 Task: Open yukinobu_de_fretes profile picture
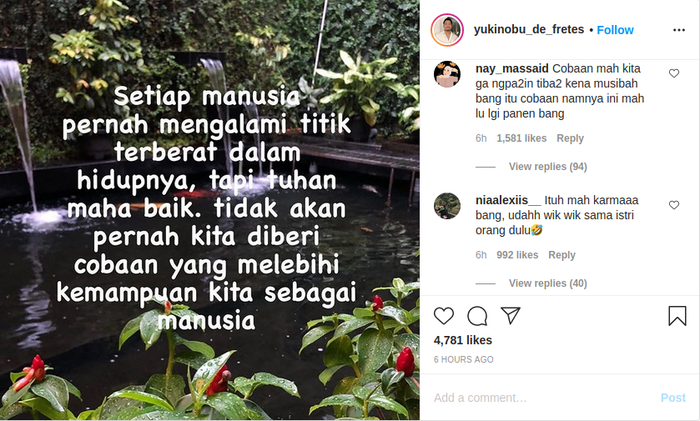(447, 30)
